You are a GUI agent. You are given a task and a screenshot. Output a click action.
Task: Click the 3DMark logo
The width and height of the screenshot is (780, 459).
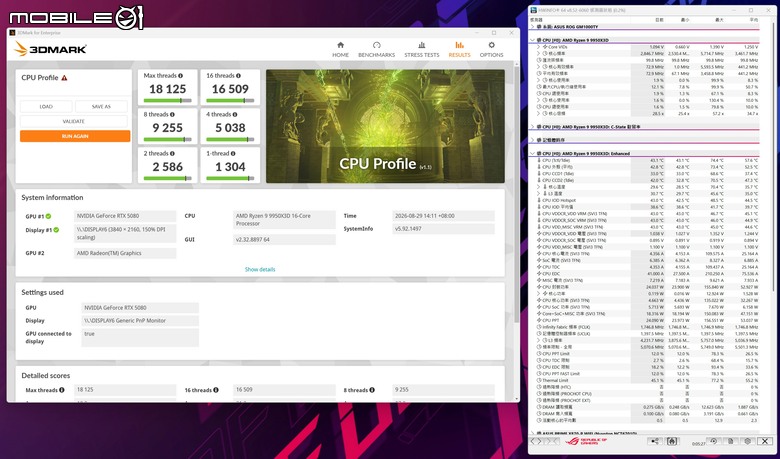click(50, 49)
